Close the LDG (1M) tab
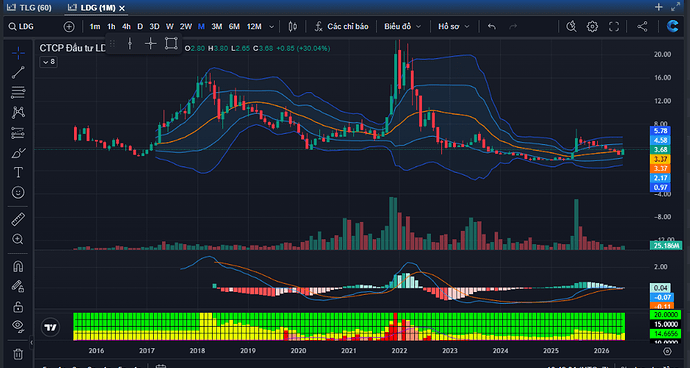This screenshot has width=690, height=368. pyautogui.click(x=122, y=8)
